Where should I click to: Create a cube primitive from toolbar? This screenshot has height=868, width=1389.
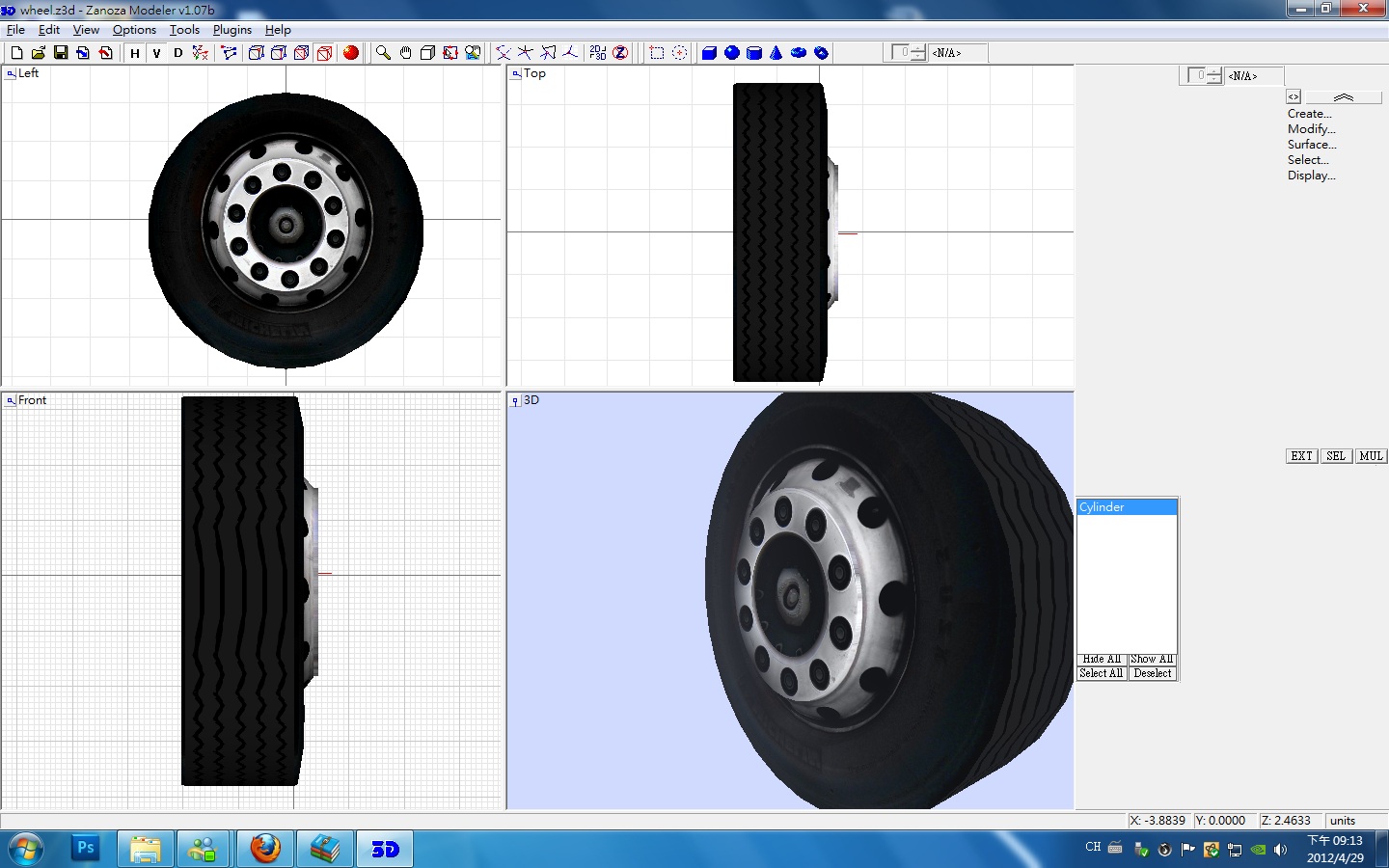709,53
